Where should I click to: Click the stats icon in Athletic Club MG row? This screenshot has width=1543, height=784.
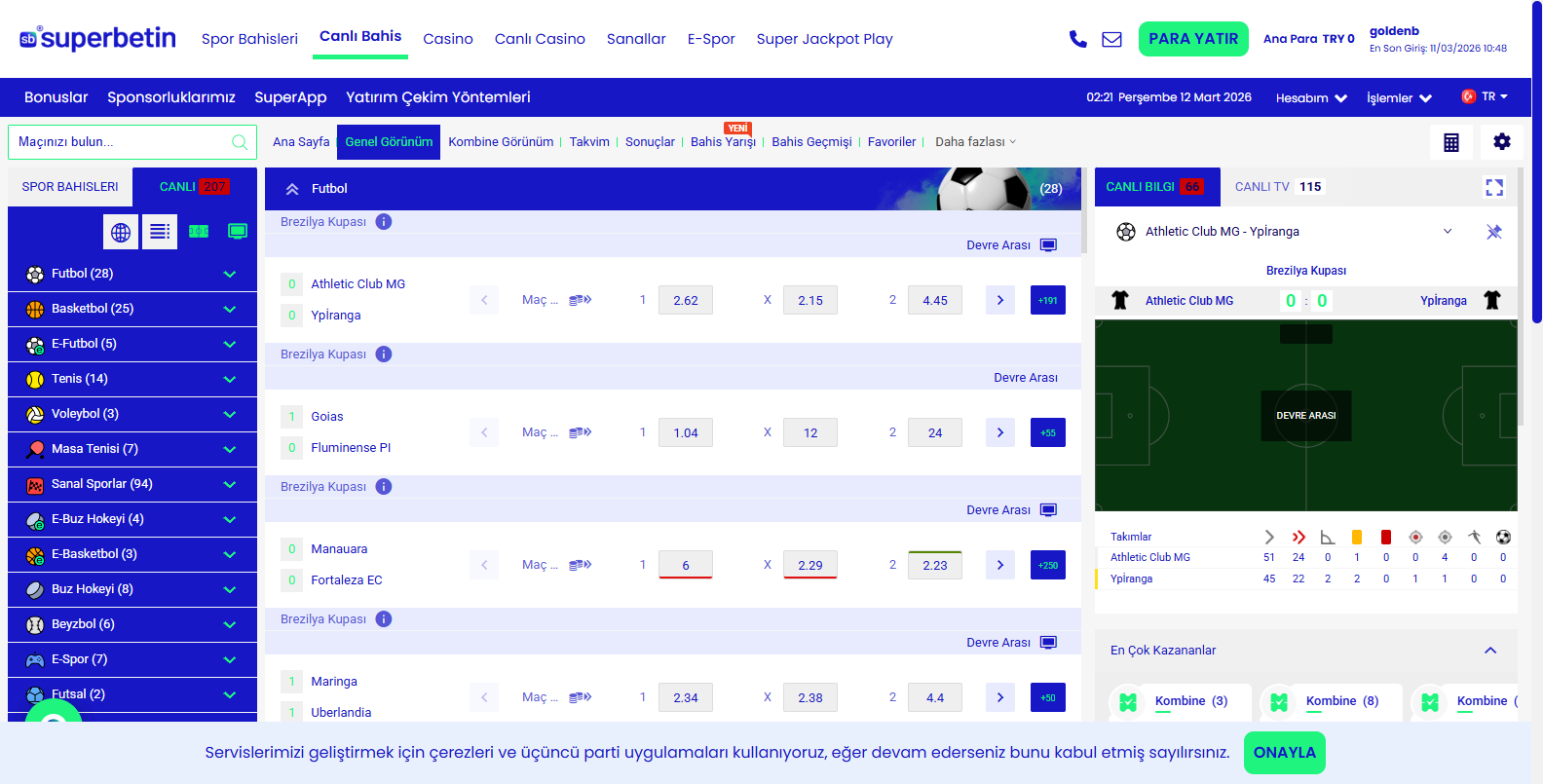click(581, 300)
